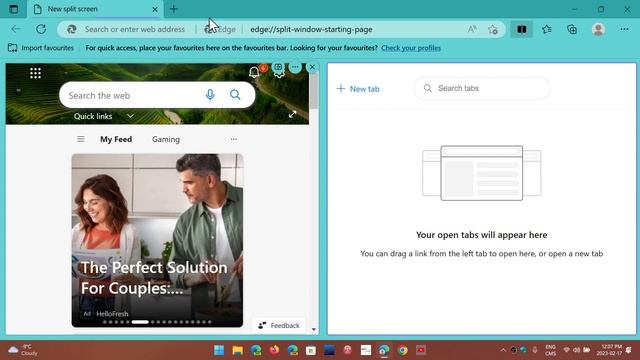
Task: Click the tray microphone icon
Action: [535, 350]
